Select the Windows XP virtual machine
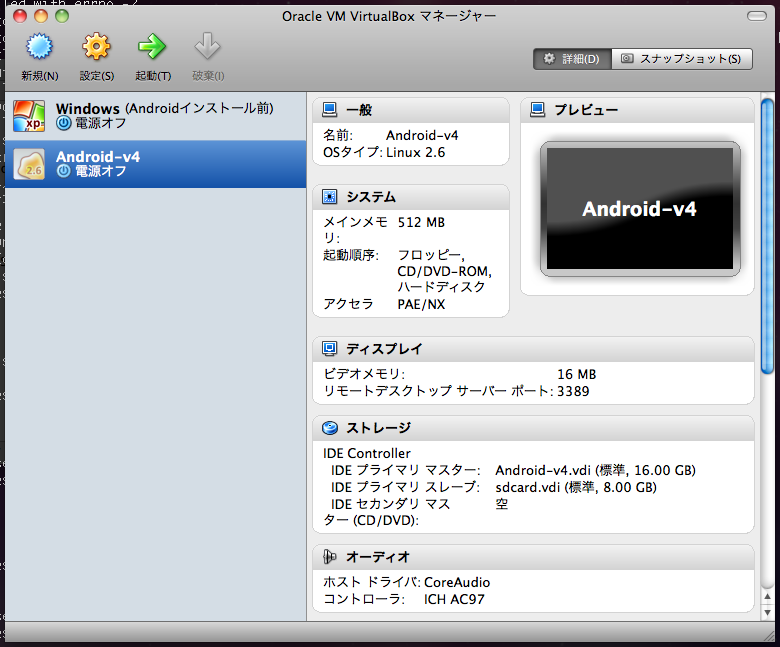780x647 pixels. tap(156, 116)
